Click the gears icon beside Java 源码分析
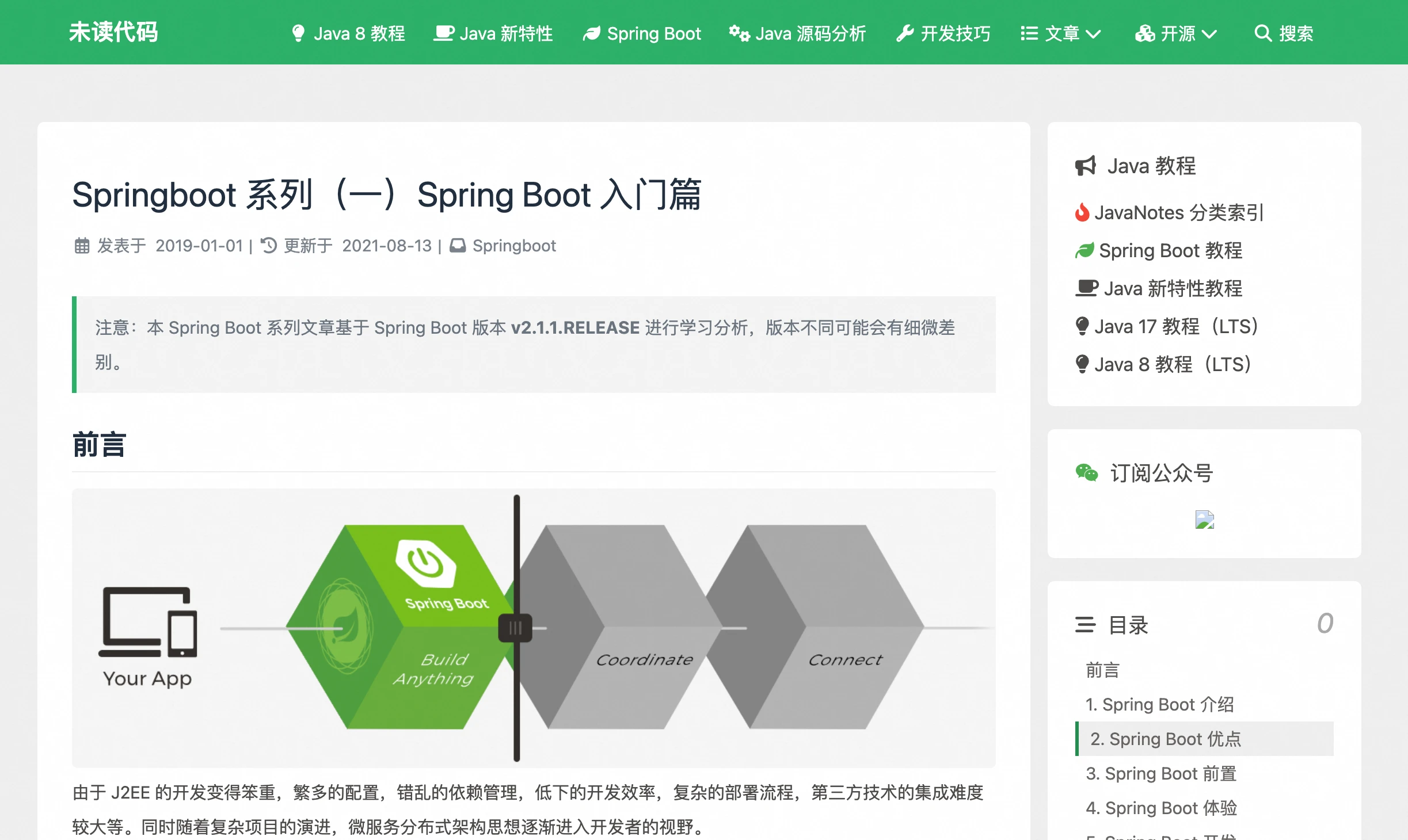Image resolution: width=1408 pixels, height=840 pixels. (740, 33)
